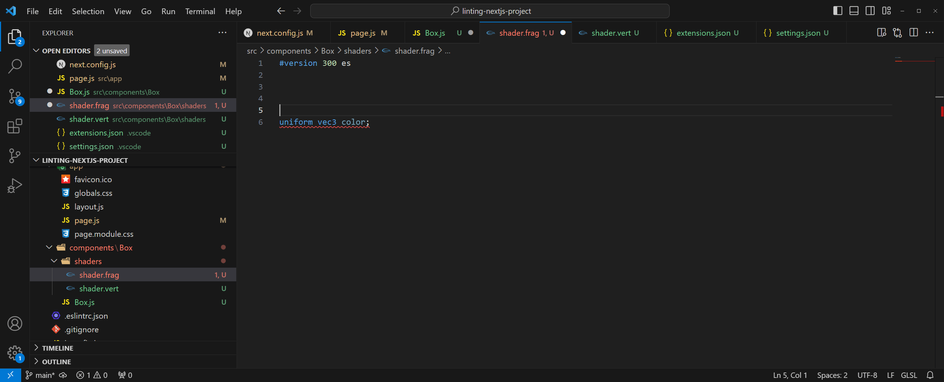Open the Manage settings gear
Image resolution: width=944 pixels, height=382 pixels.
click(14, 353)
